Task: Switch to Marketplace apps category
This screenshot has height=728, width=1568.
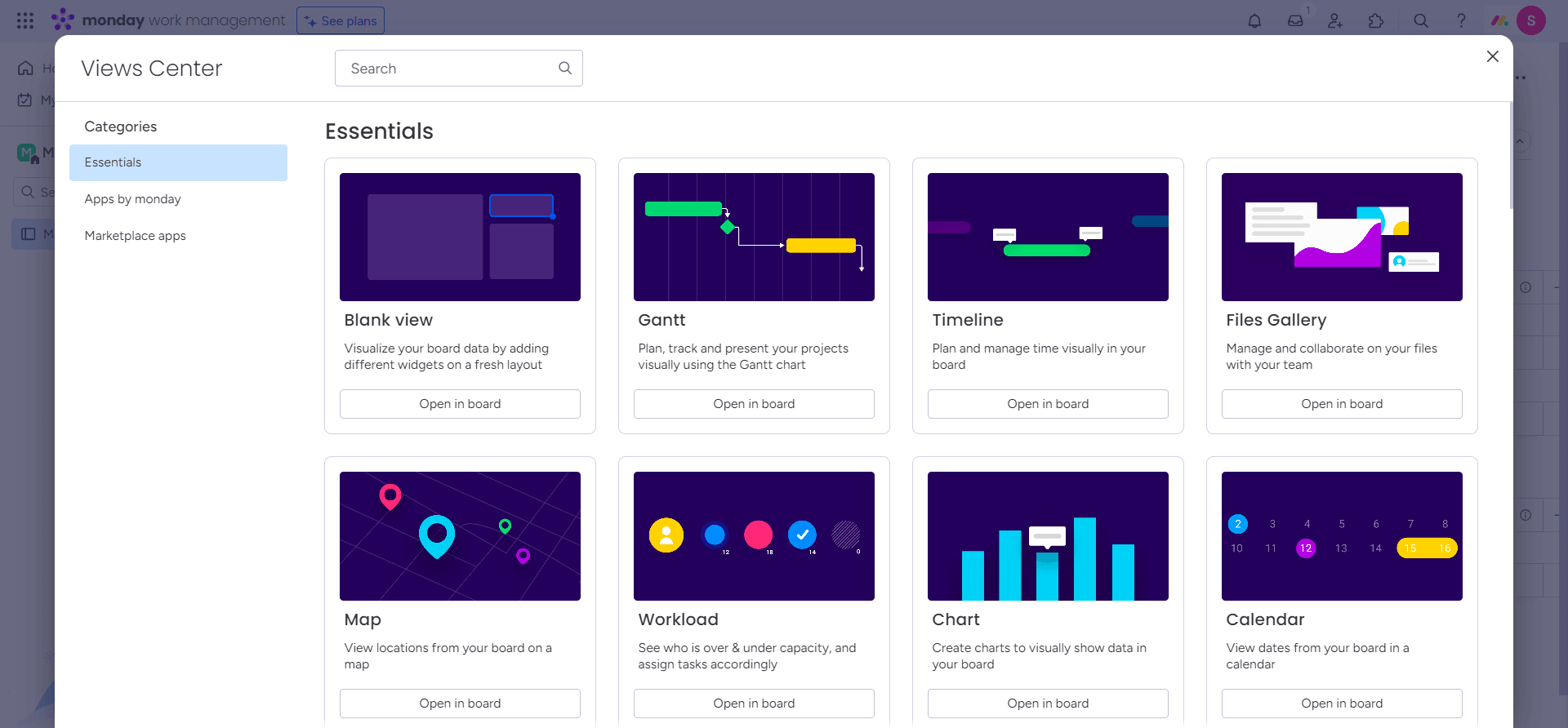Action: click(x=136, y=236)
